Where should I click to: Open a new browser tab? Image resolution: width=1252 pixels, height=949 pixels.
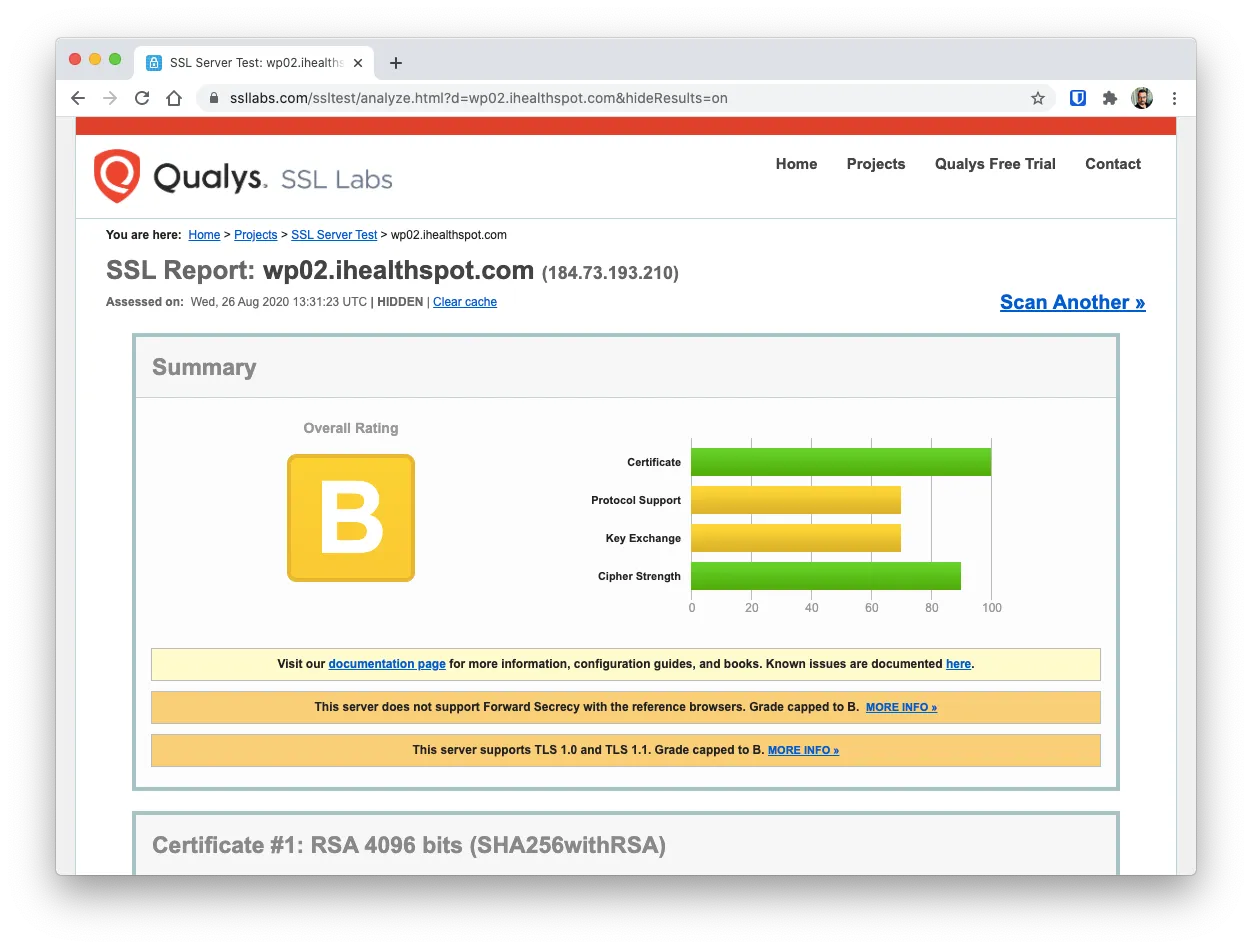click(x=396, y=63)
